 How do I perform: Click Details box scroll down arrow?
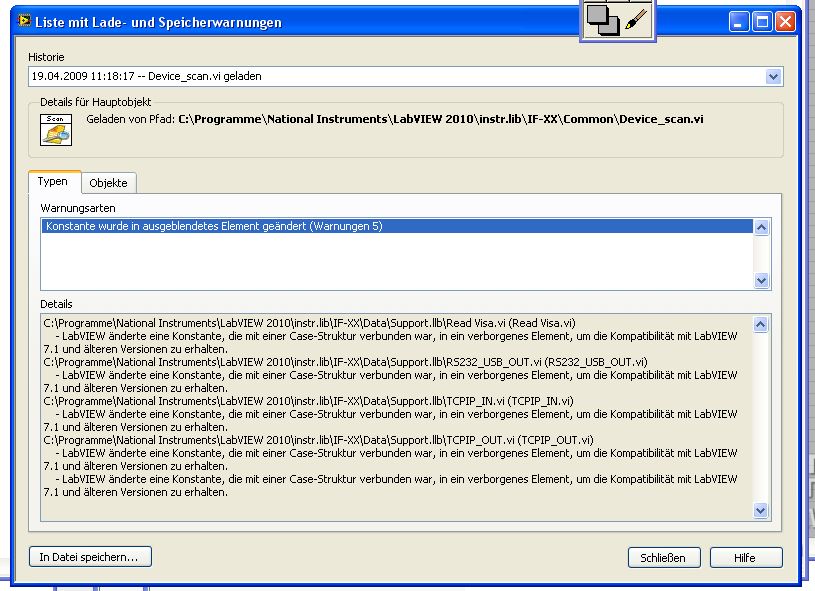760,510
